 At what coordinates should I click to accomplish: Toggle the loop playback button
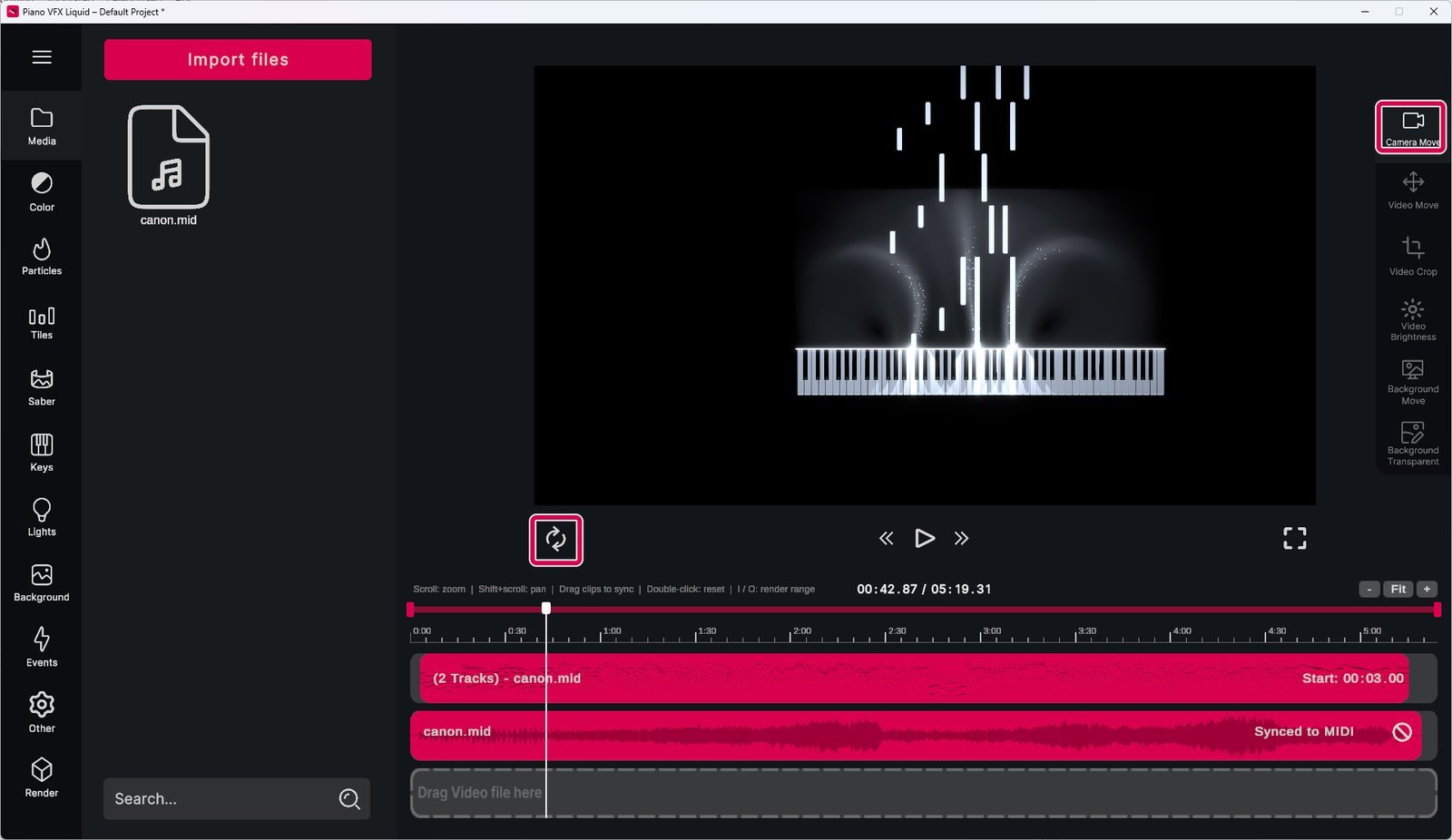click(556, 540)
